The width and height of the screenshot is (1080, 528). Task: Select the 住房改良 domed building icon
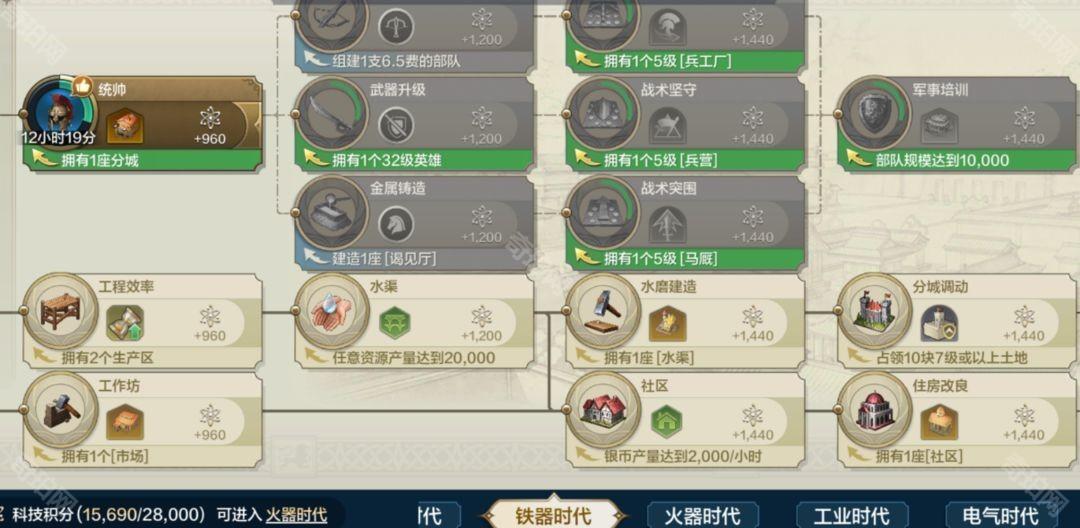873,410
